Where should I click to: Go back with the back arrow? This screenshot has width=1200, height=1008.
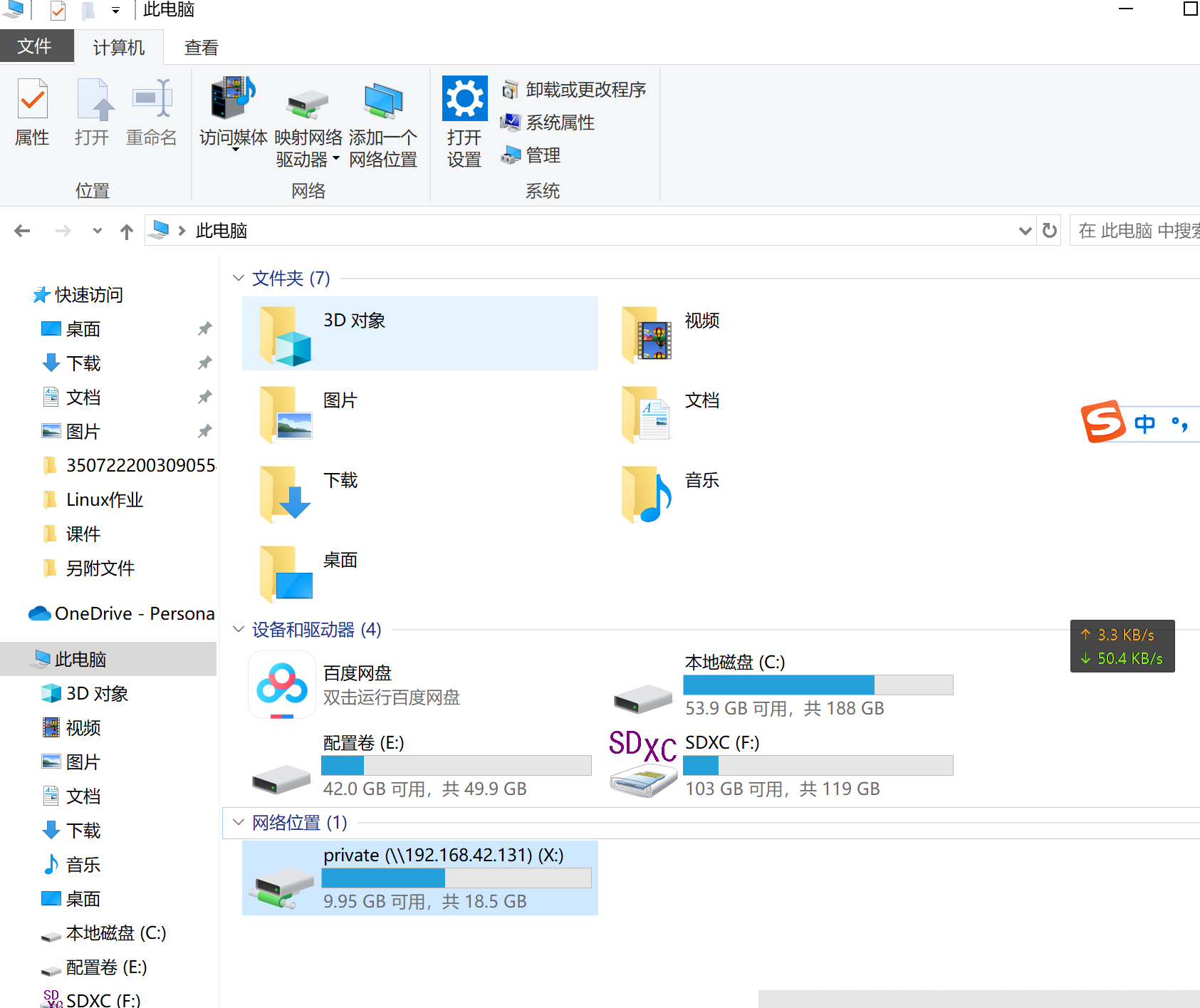click(23, 231)
